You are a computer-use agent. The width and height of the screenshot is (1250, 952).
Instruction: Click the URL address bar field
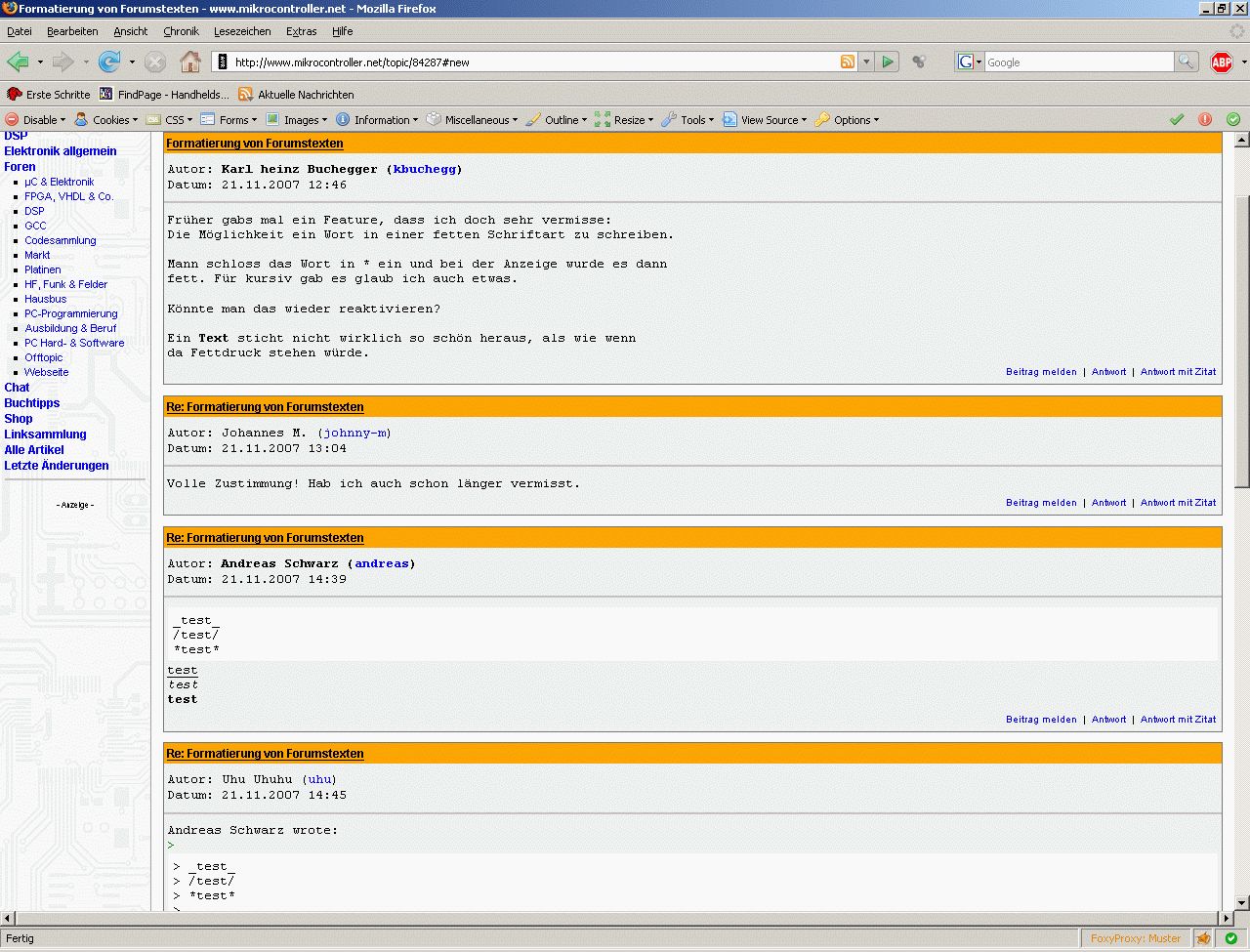point(527,62)
